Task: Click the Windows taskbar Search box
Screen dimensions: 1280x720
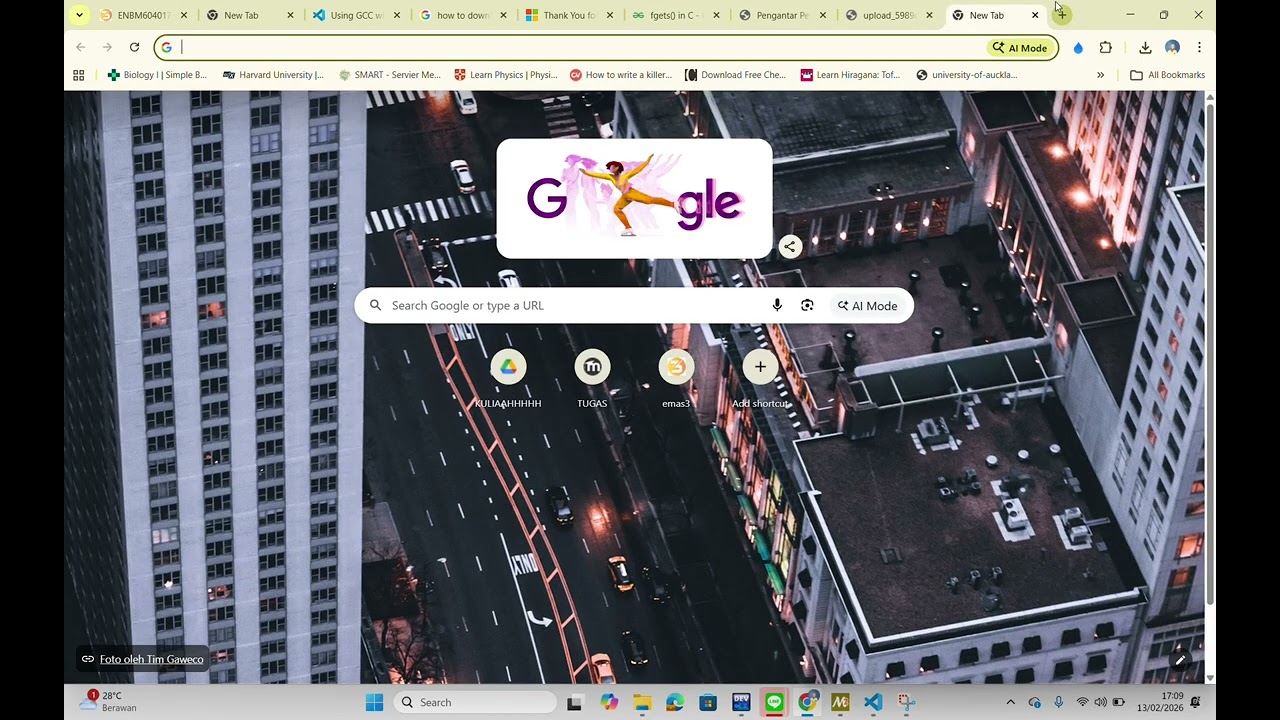Action: point(474,702)
